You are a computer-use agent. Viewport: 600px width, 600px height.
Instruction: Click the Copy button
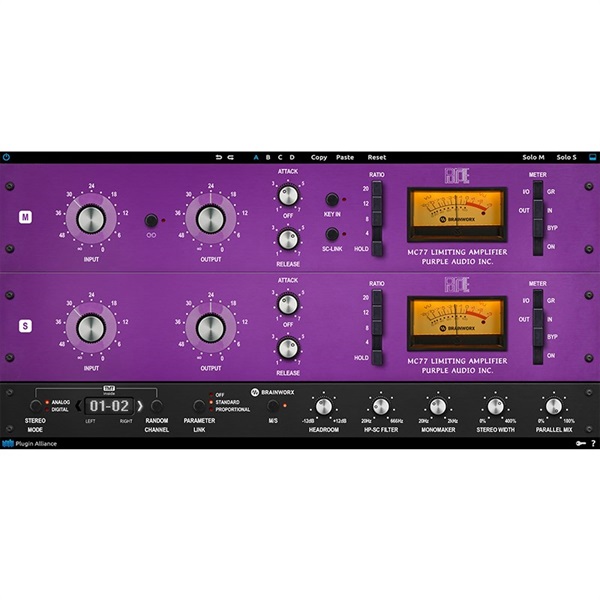(x=319, y=157)
